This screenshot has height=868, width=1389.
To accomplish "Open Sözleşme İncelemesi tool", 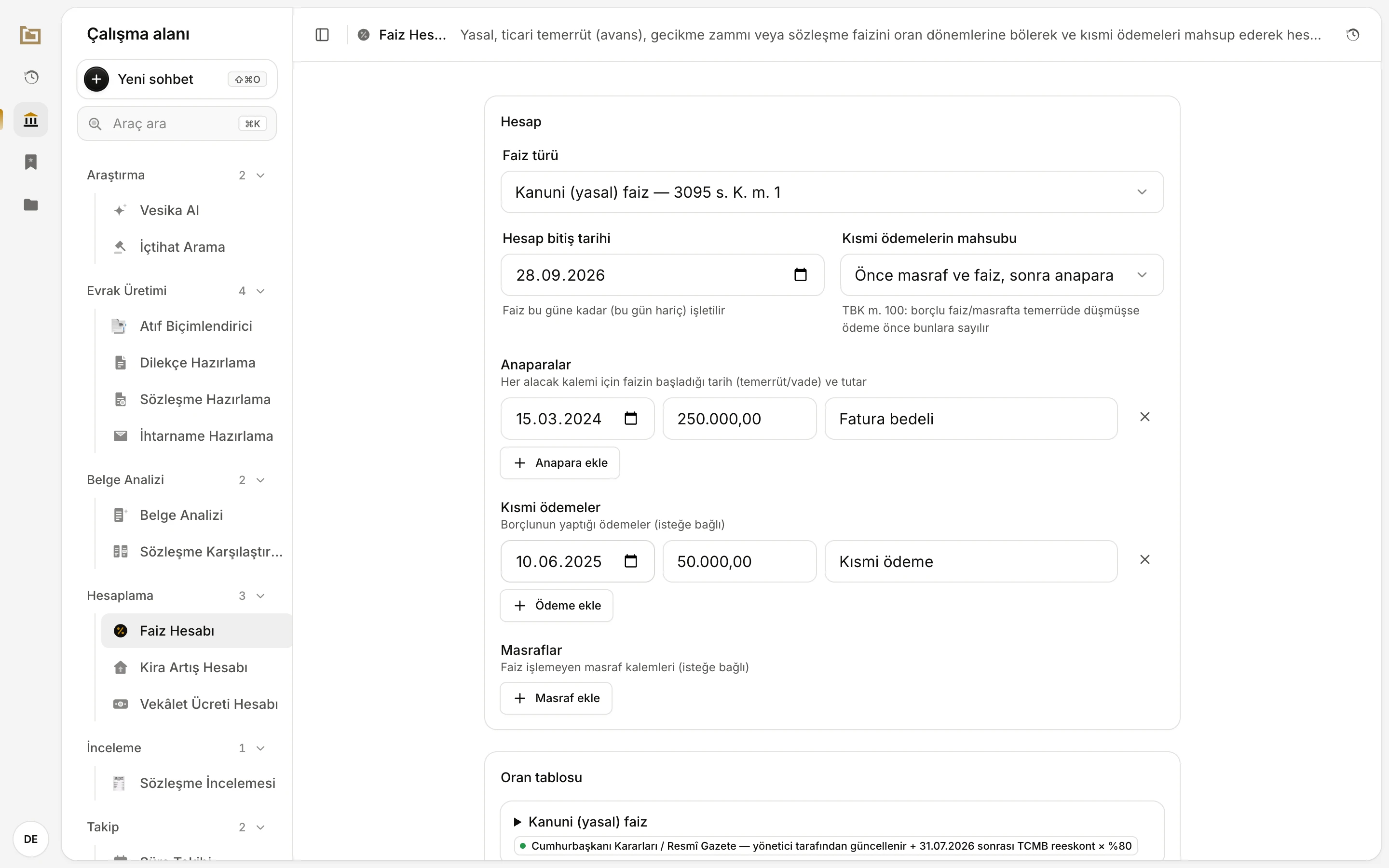I will (x=196, y=784).
